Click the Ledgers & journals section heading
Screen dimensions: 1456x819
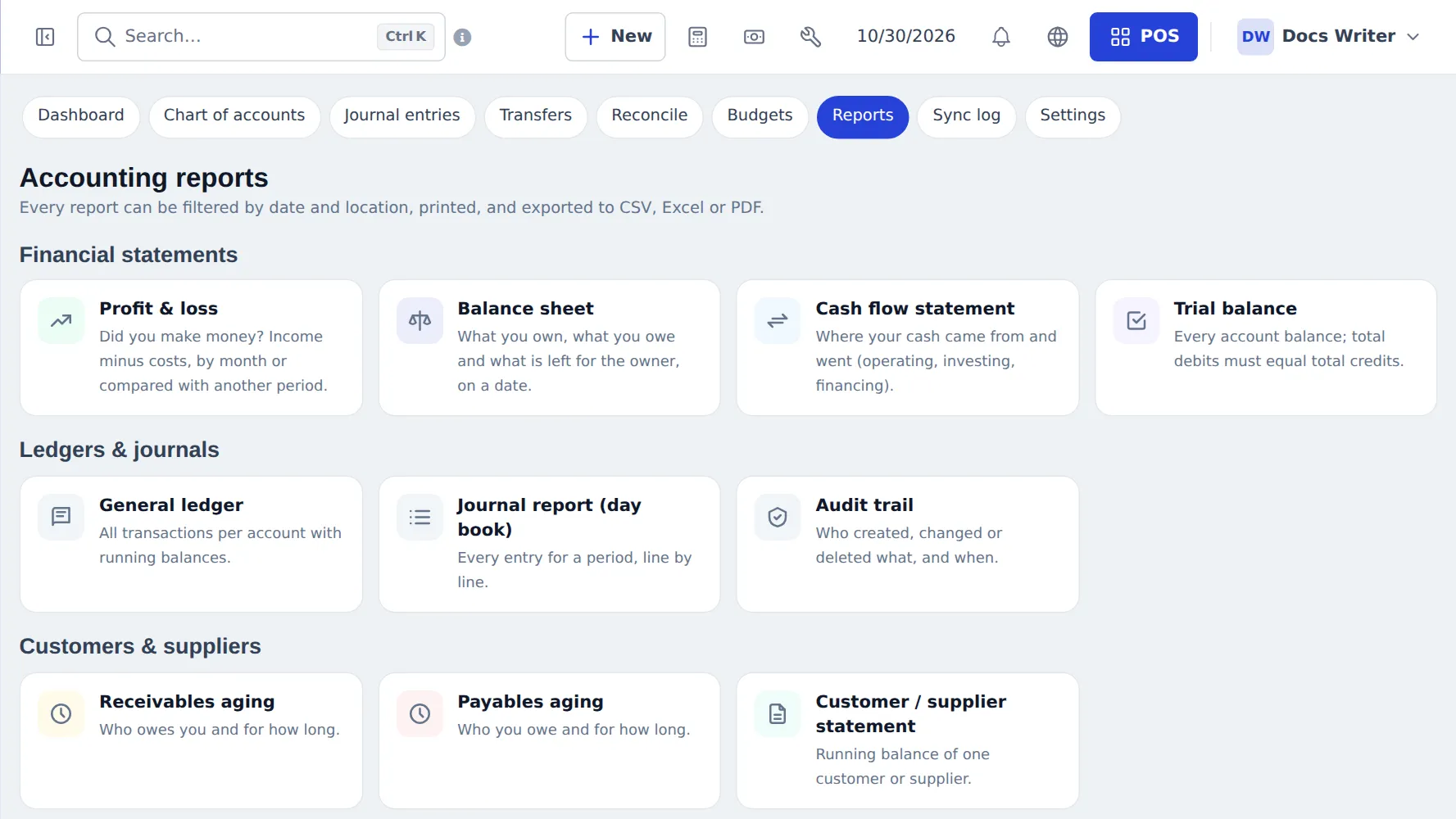(120, 450)
